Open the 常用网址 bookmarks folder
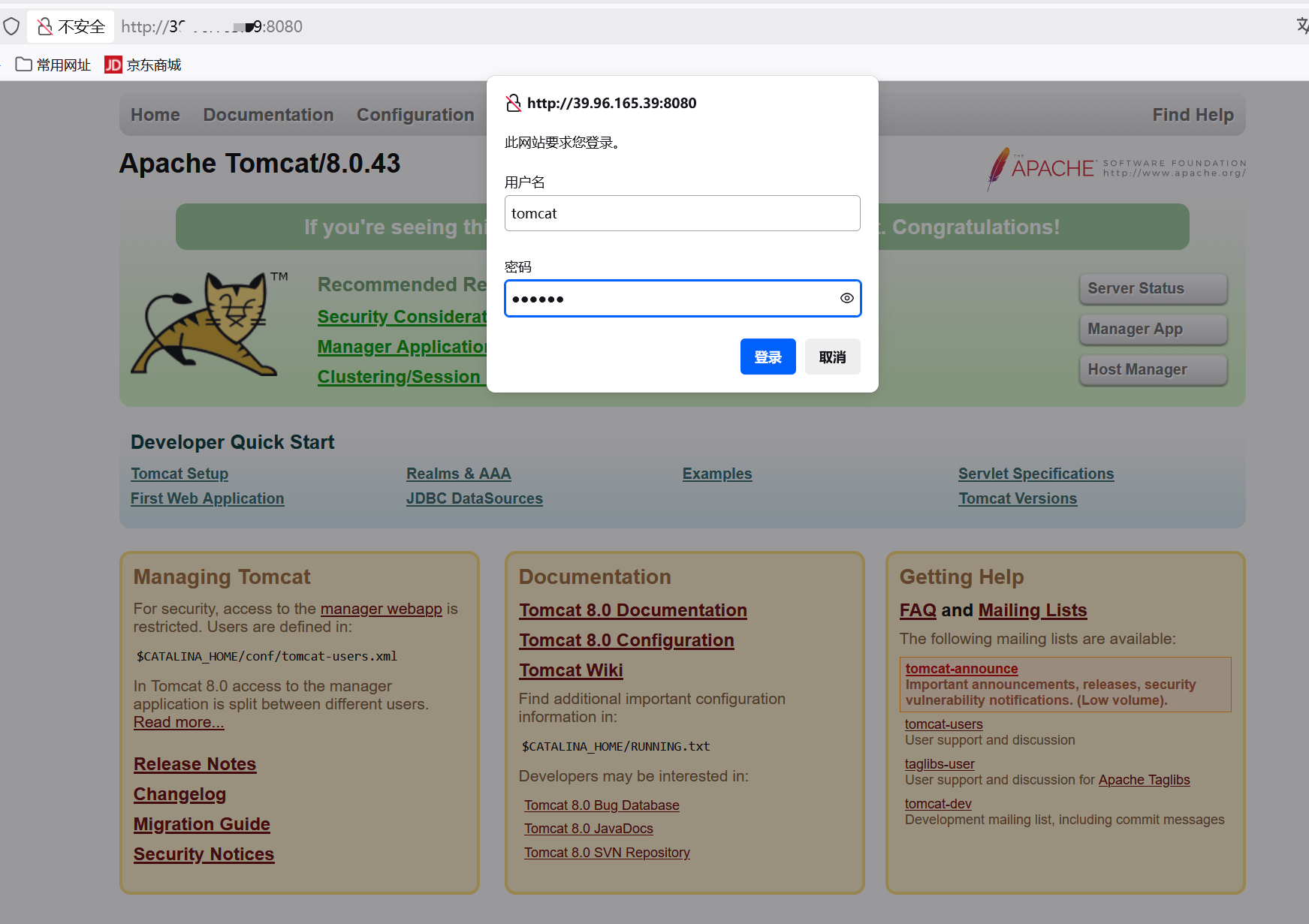This screenshot has width=1309, height=924. (53, 65)
